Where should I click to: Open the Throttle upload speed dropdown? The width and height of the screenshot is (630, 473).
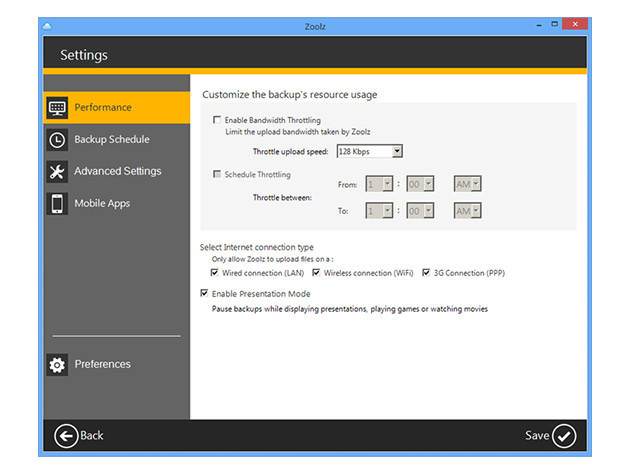tap(397, 151)
